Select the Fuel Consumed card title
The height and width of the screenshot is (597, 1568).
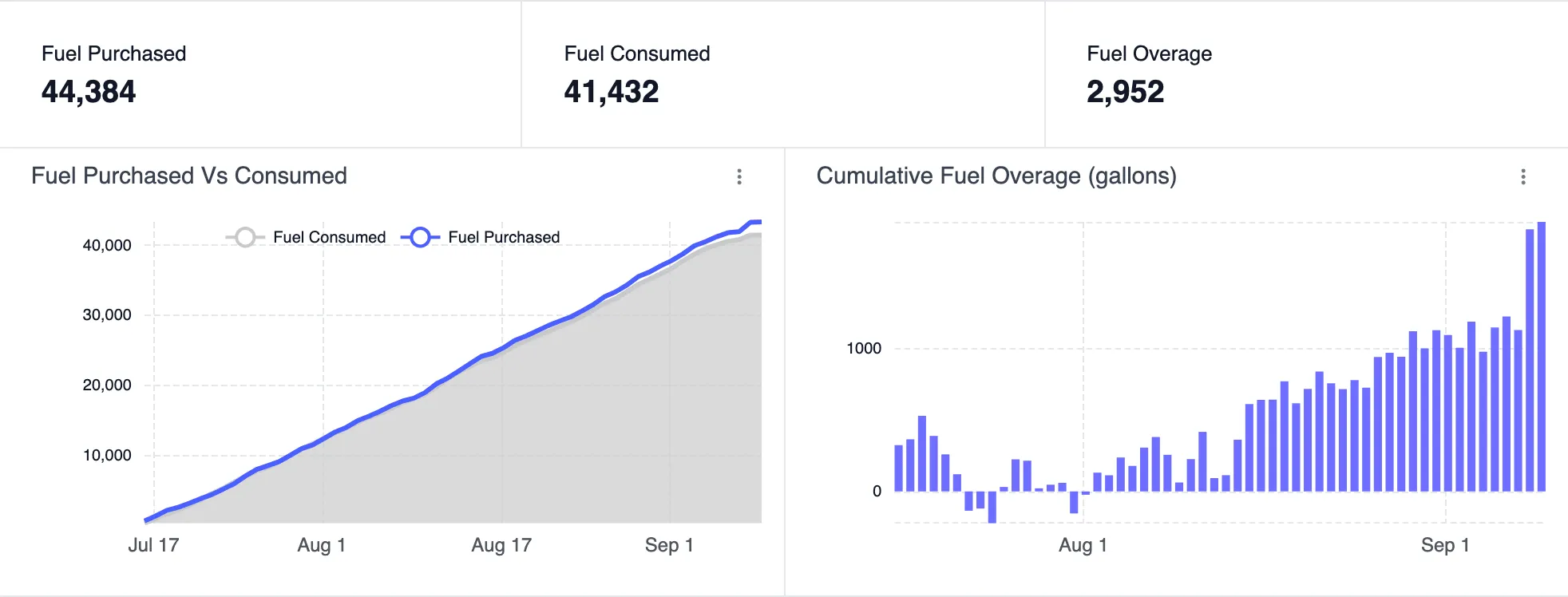(637, 53)
